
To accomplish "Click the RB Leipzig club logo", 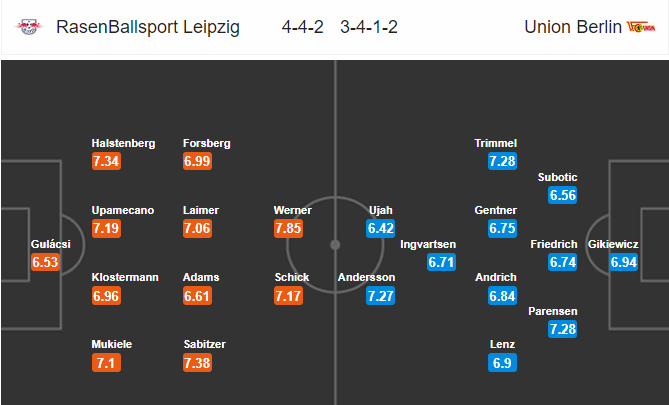I will (x=29, y=27).
